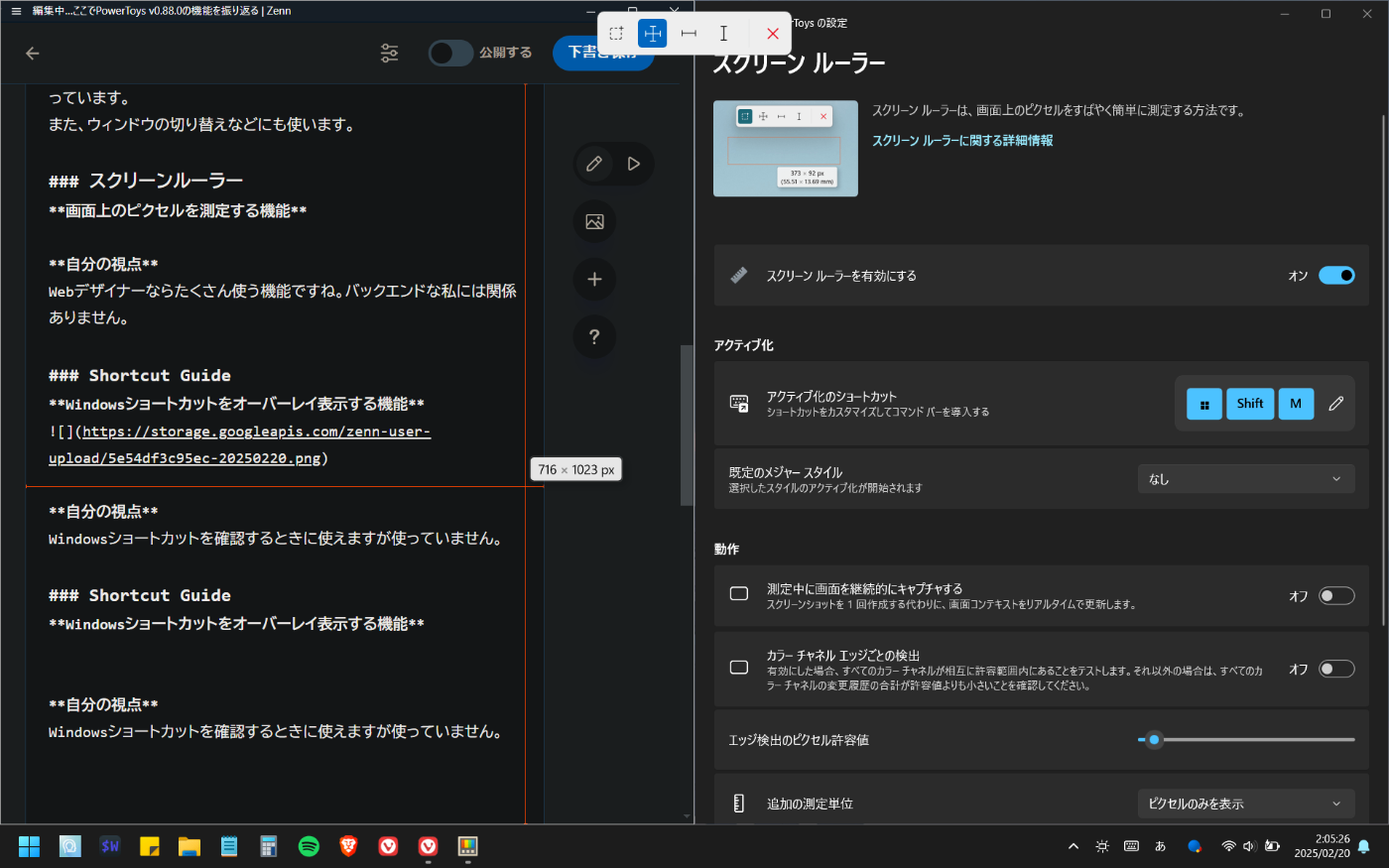Viewport: 1389px width, 868px height.
Task: Open notifications with the bell icon
Action: (1364, 846)
